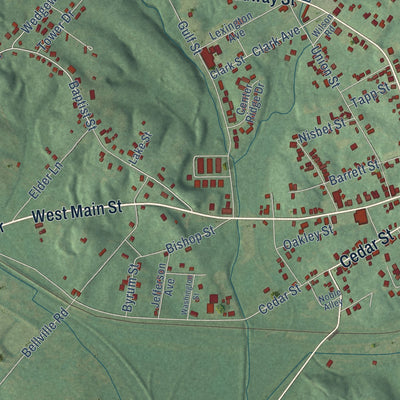Screen dimensions: 400x400
Task: Select the Clark Ave label
Action: coord(276,41)
